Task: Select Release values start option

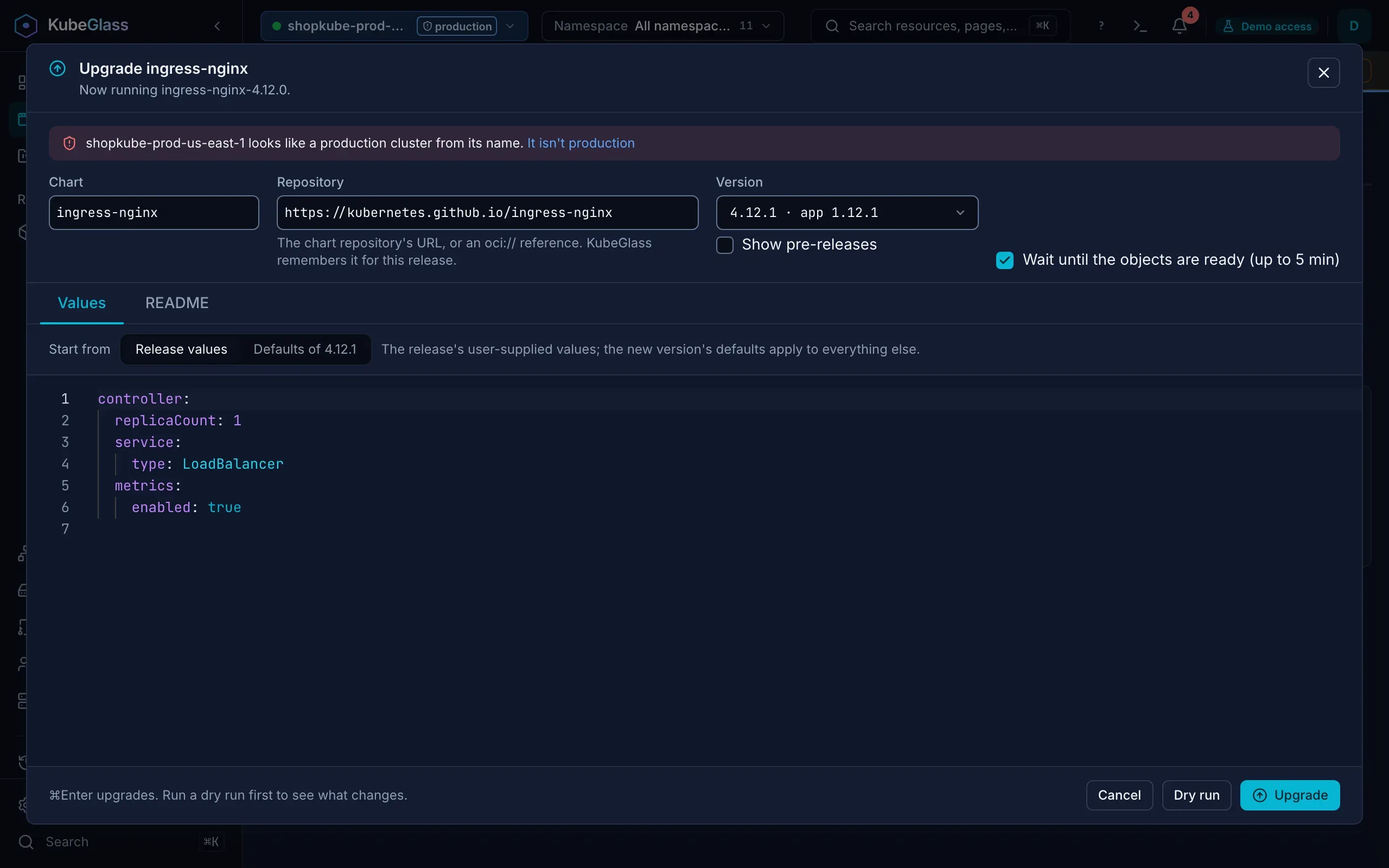Action: (x=181, y=349)
